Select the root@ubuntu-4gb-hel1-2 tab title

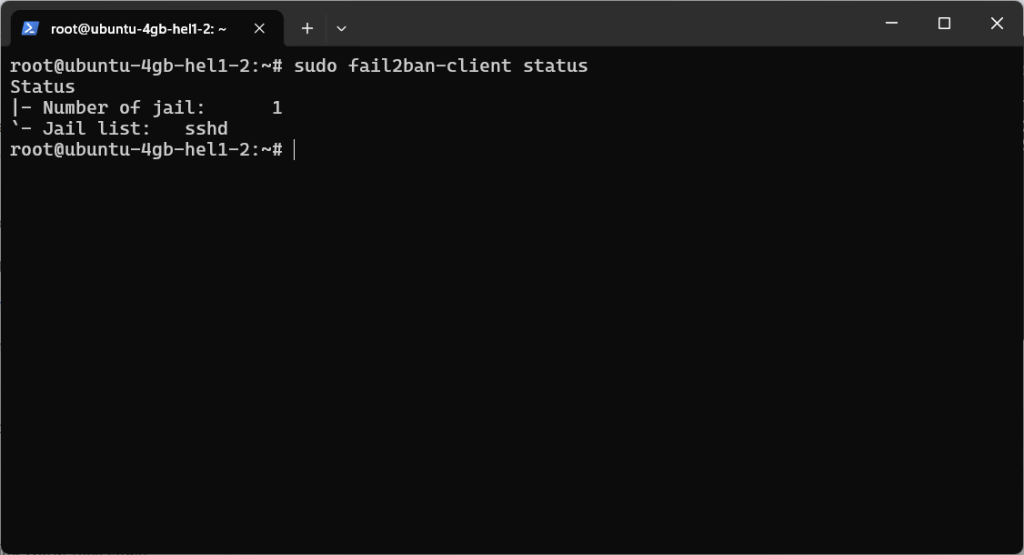click(138, 29)
